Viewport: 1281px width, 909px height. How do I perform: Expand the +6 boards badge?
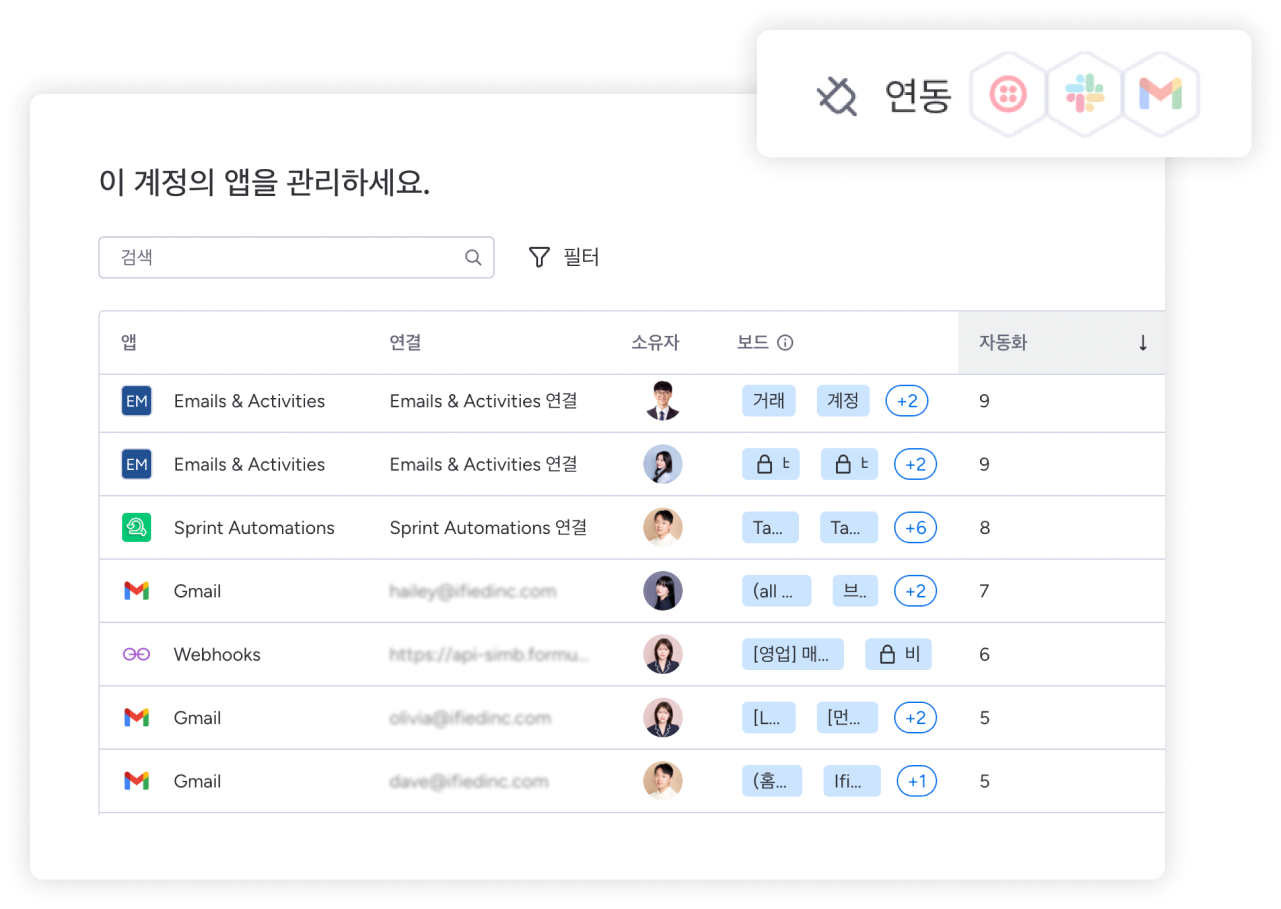click(x=915, y=528)
